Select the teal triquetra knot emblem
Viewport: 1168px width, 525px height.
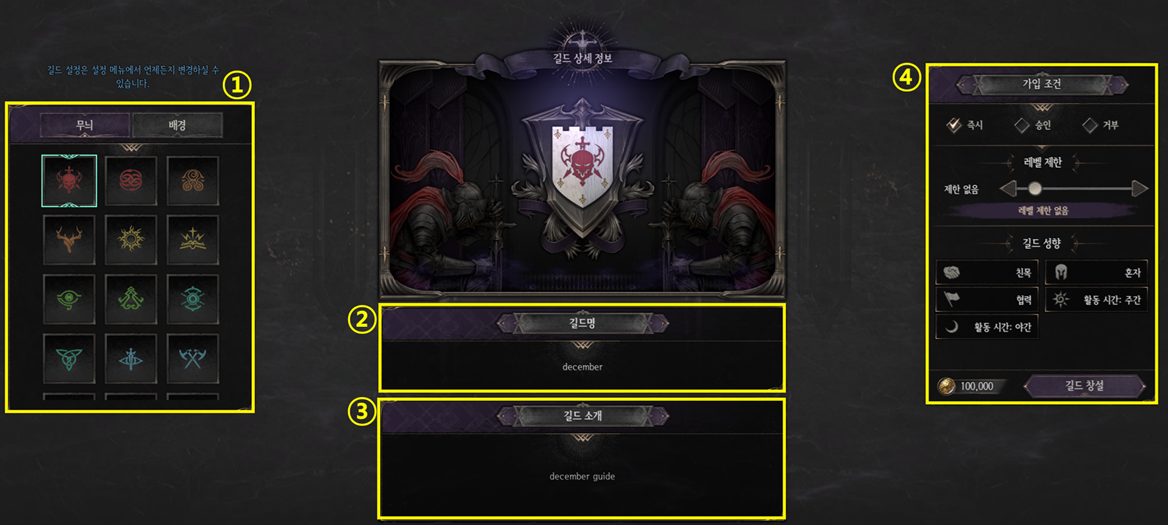(x=69, y=358)
